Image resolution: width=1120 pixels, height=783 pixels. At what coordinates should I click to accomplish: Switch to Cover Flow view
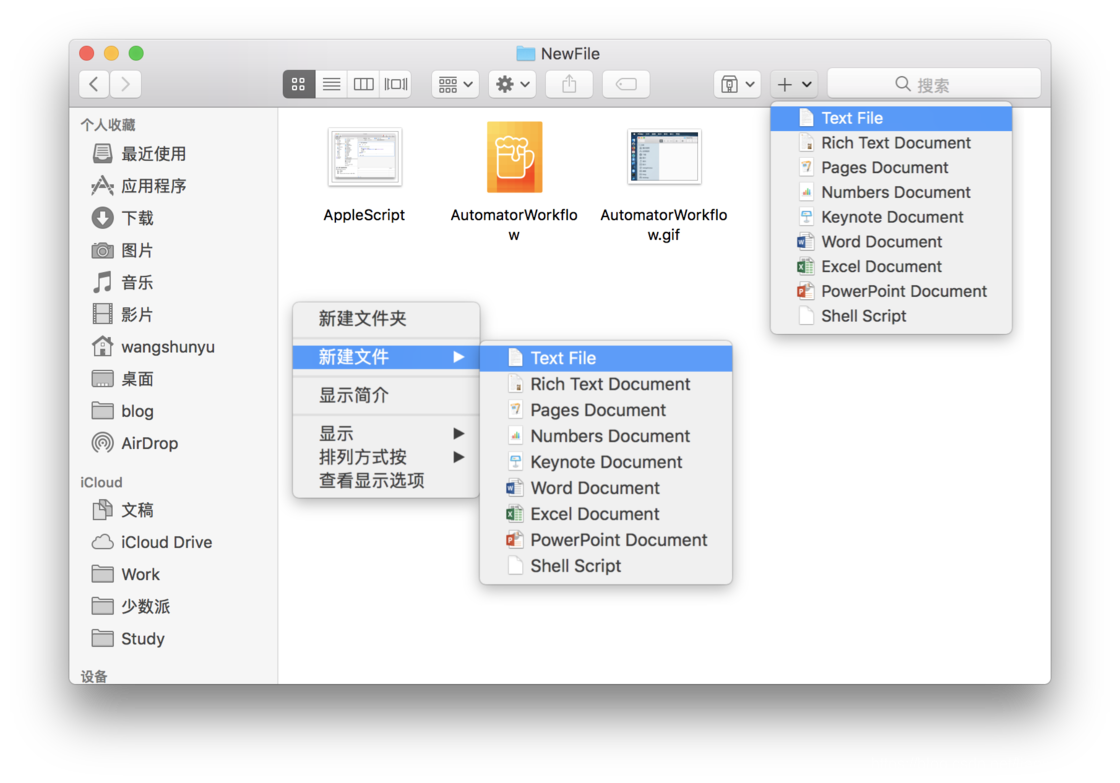(396, 84)
